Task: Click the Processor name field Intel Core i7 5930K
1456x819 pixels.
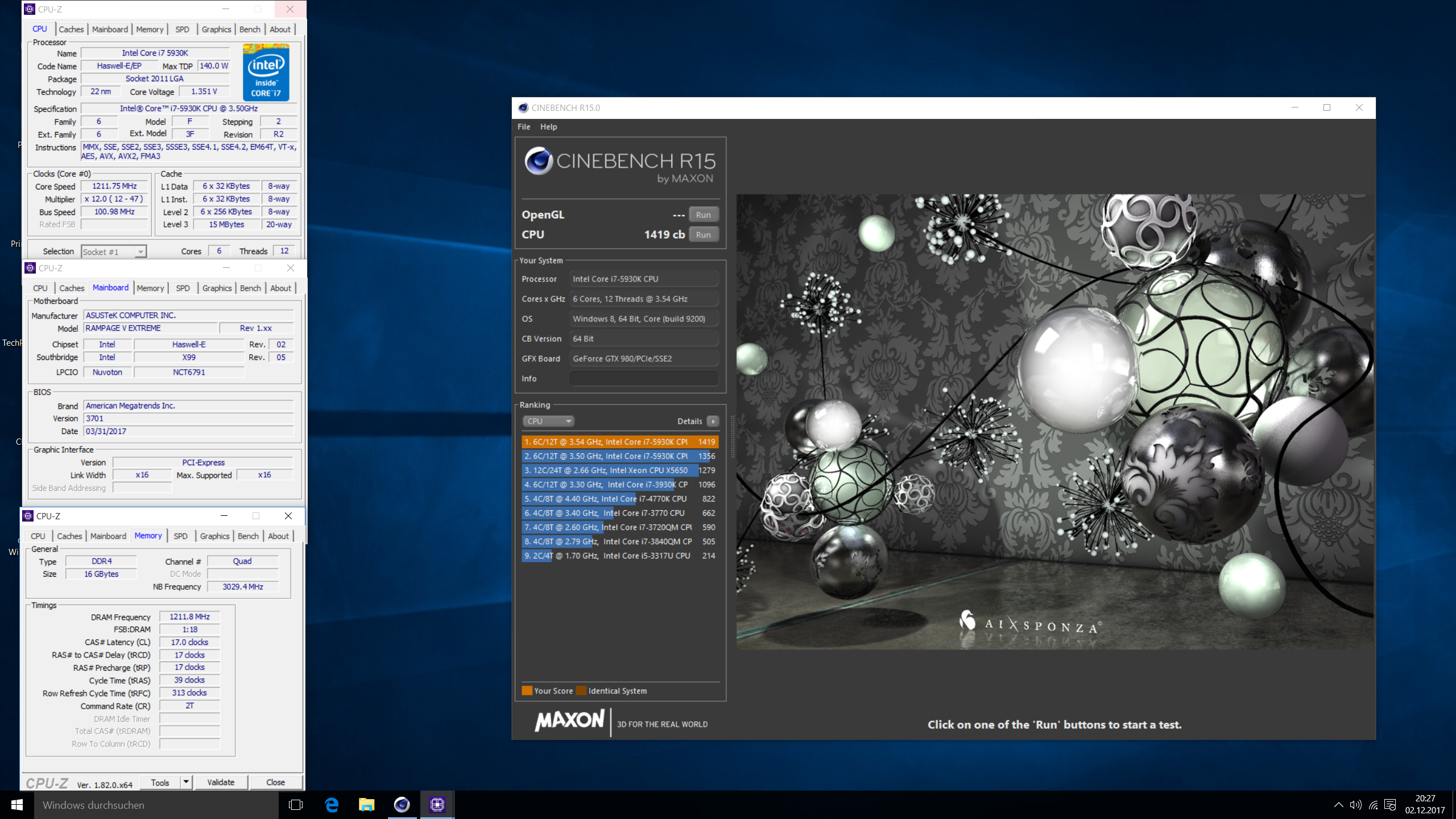Action: pos(155,53)
